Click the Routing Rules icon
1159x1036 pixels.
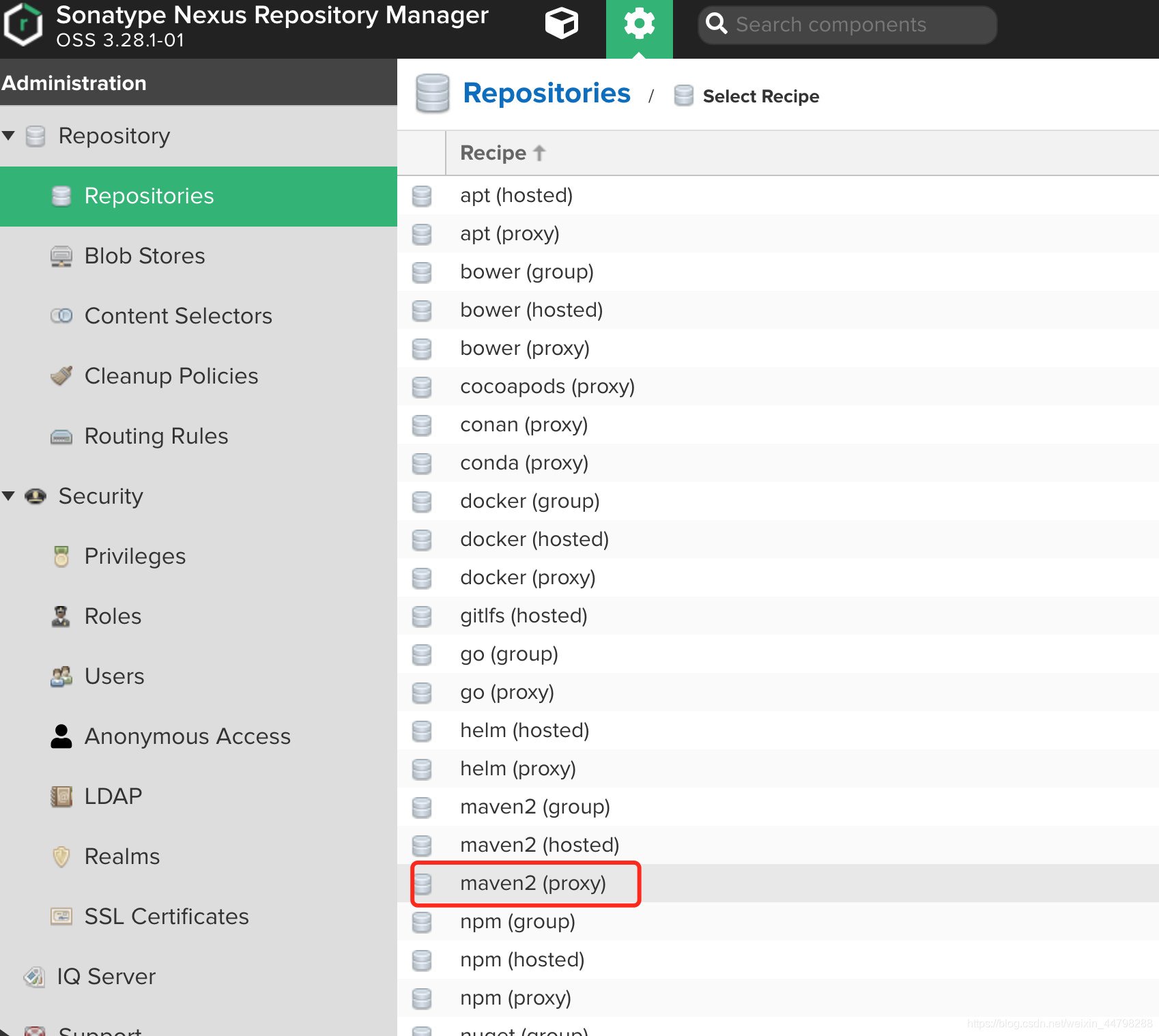(61, 437)
